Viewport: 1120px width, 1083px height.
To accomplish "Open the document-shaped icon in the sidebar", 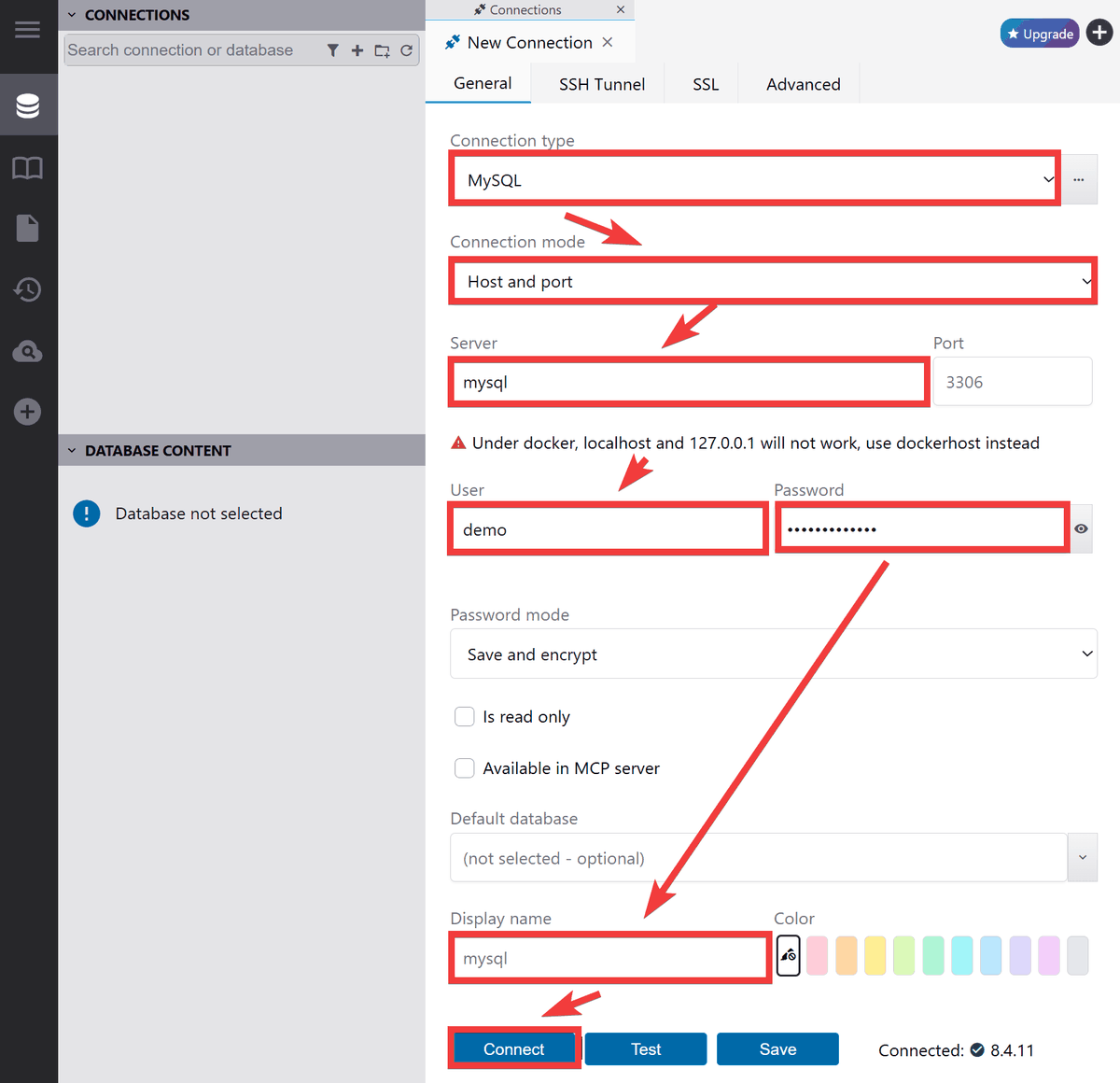I will tap(28, 228).
